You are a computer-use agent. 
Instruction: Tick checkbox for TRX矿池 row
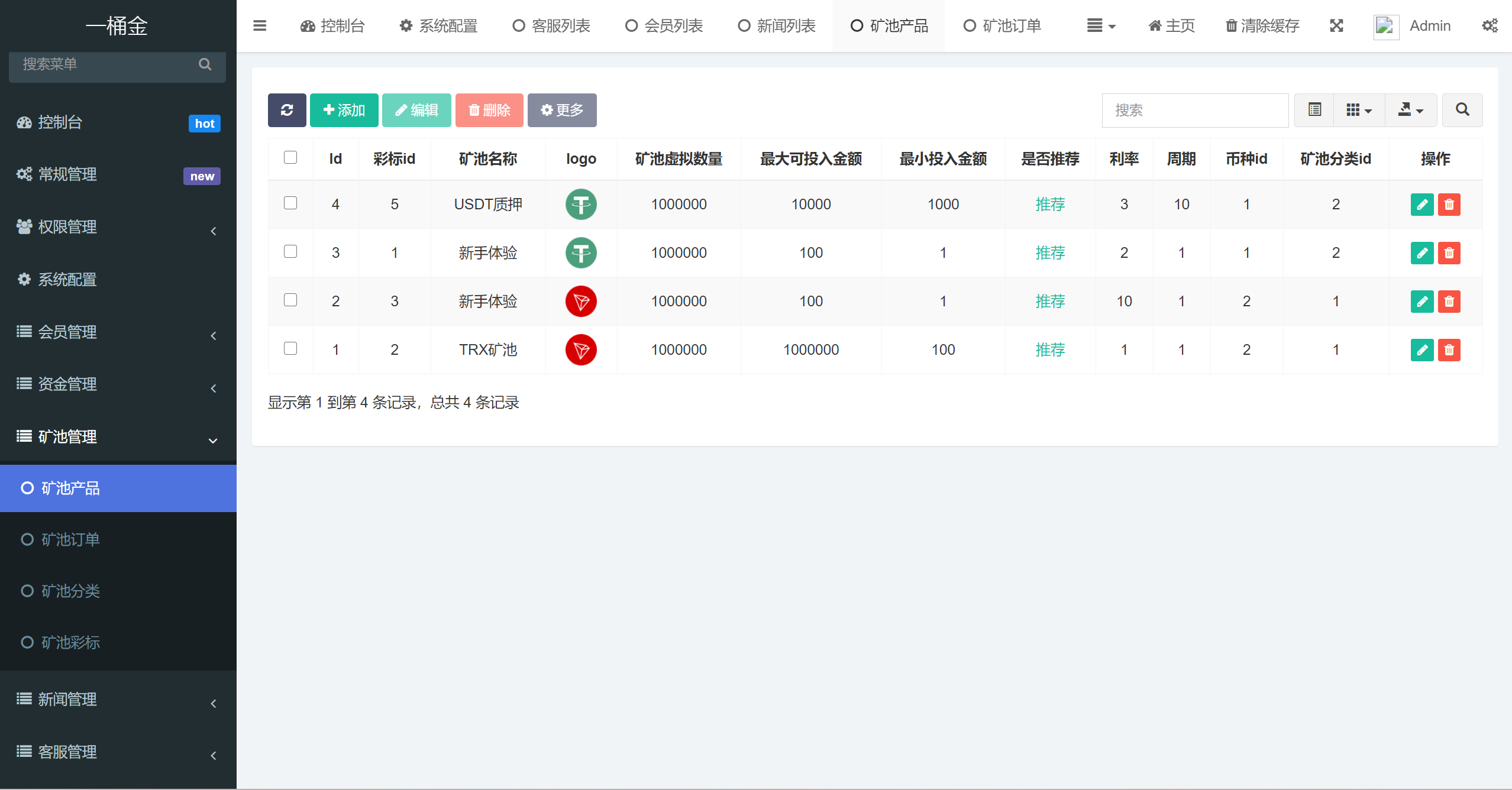(290, 349)
